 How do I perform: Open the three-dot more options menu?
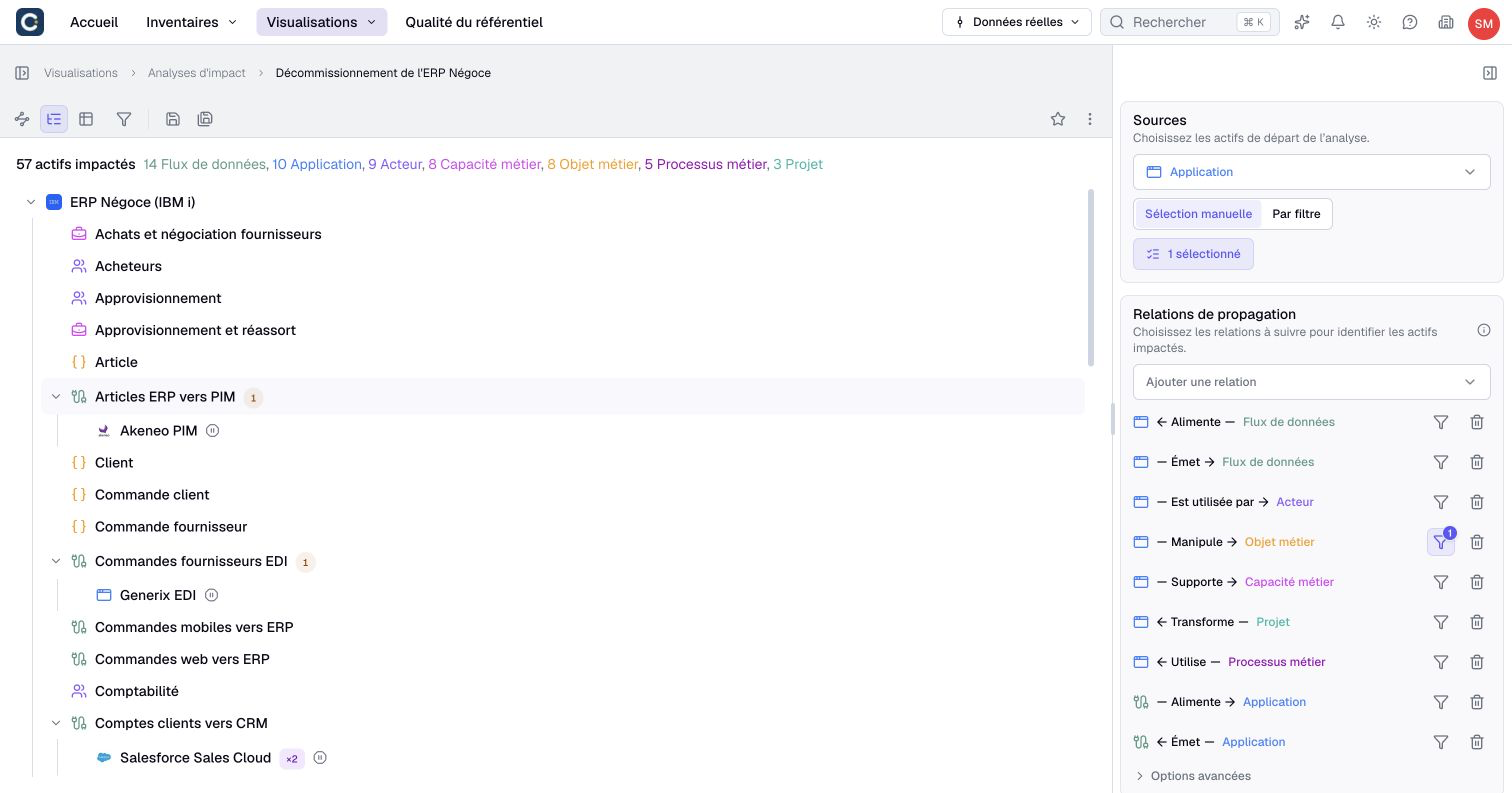point(1090,119)
